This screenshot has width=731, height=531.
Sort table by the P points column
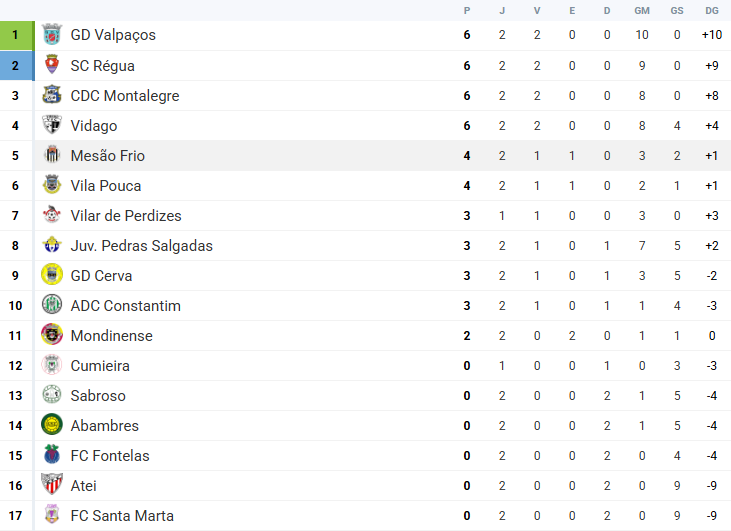[467, 11]
